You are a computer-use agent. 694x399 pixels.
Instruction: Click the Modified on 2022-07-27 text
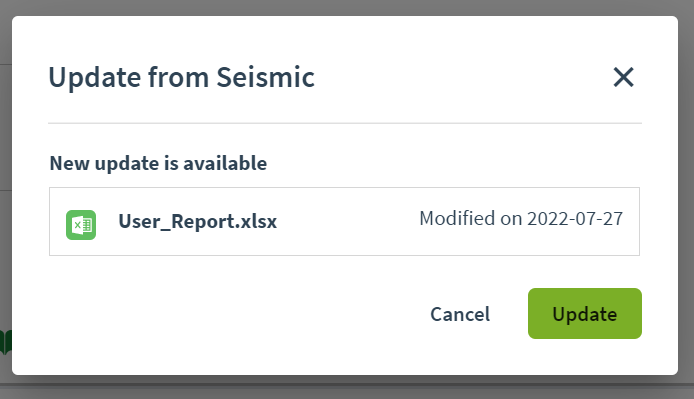click(x=521, y=218)
